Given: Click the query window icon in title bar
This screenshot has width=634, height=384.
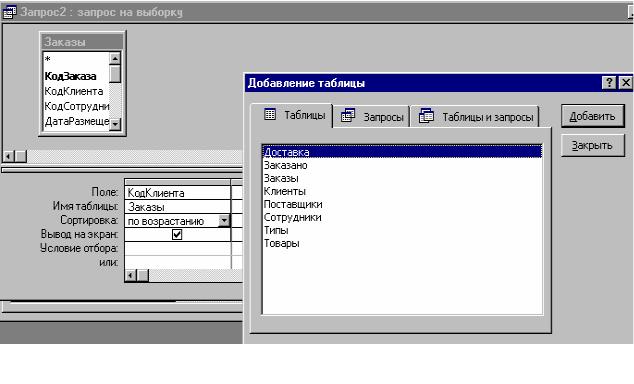Looking at the screenshot, I should [x=9, y=11].
